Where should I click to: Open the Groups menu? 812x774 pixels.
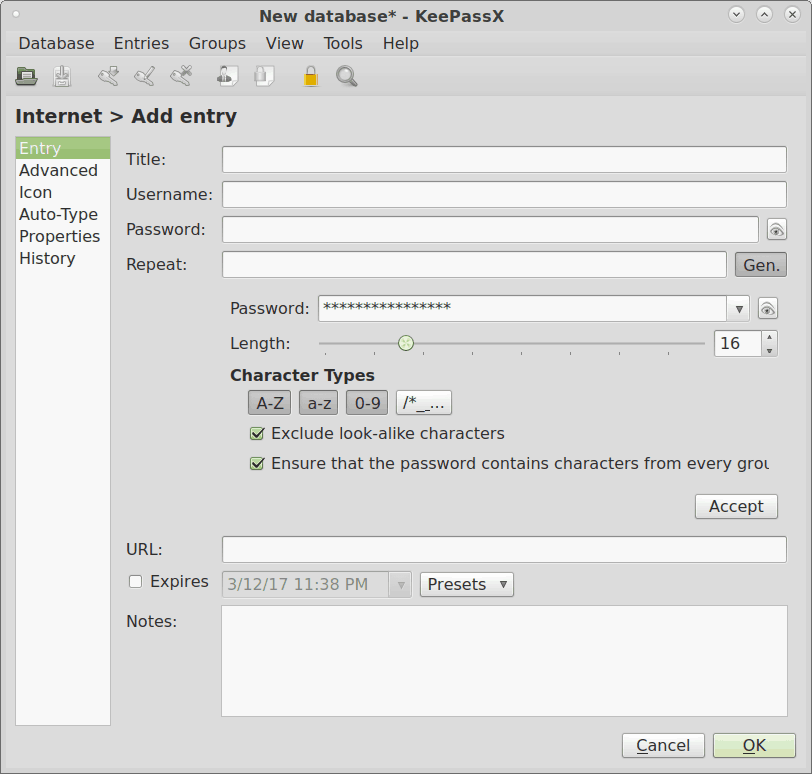(217, 43)
